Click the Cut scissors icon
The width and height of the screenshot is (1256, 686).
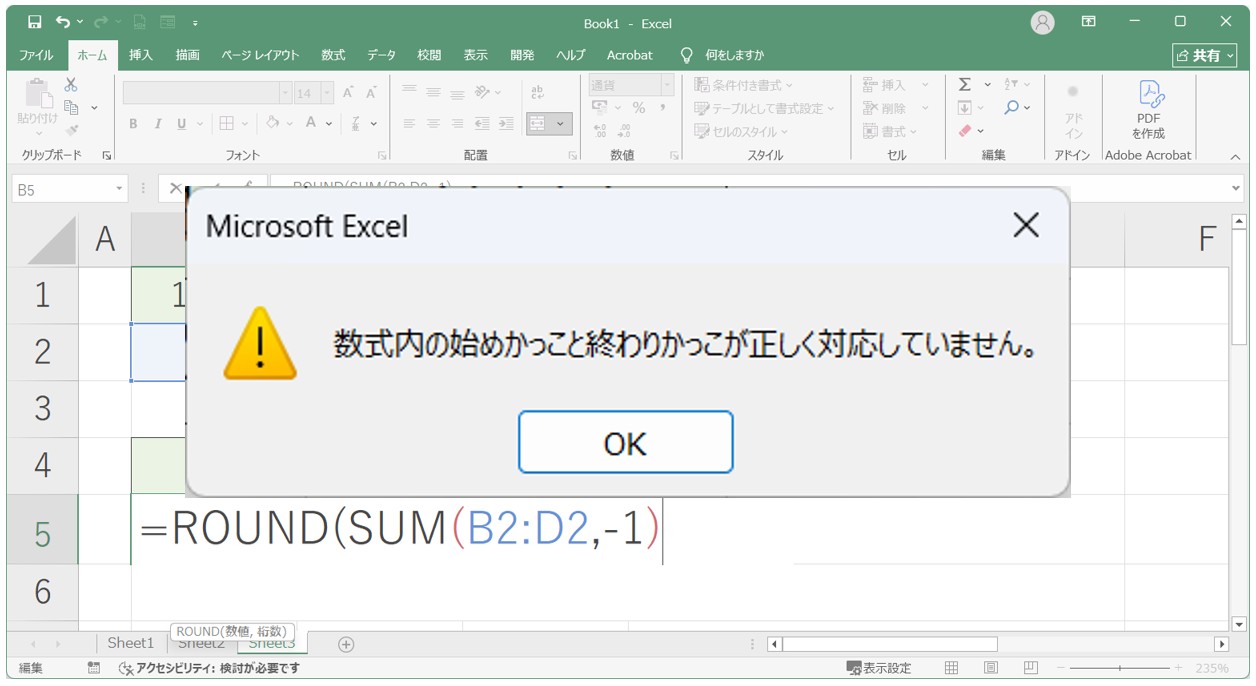pyautogui.click(x=71, y=85)
